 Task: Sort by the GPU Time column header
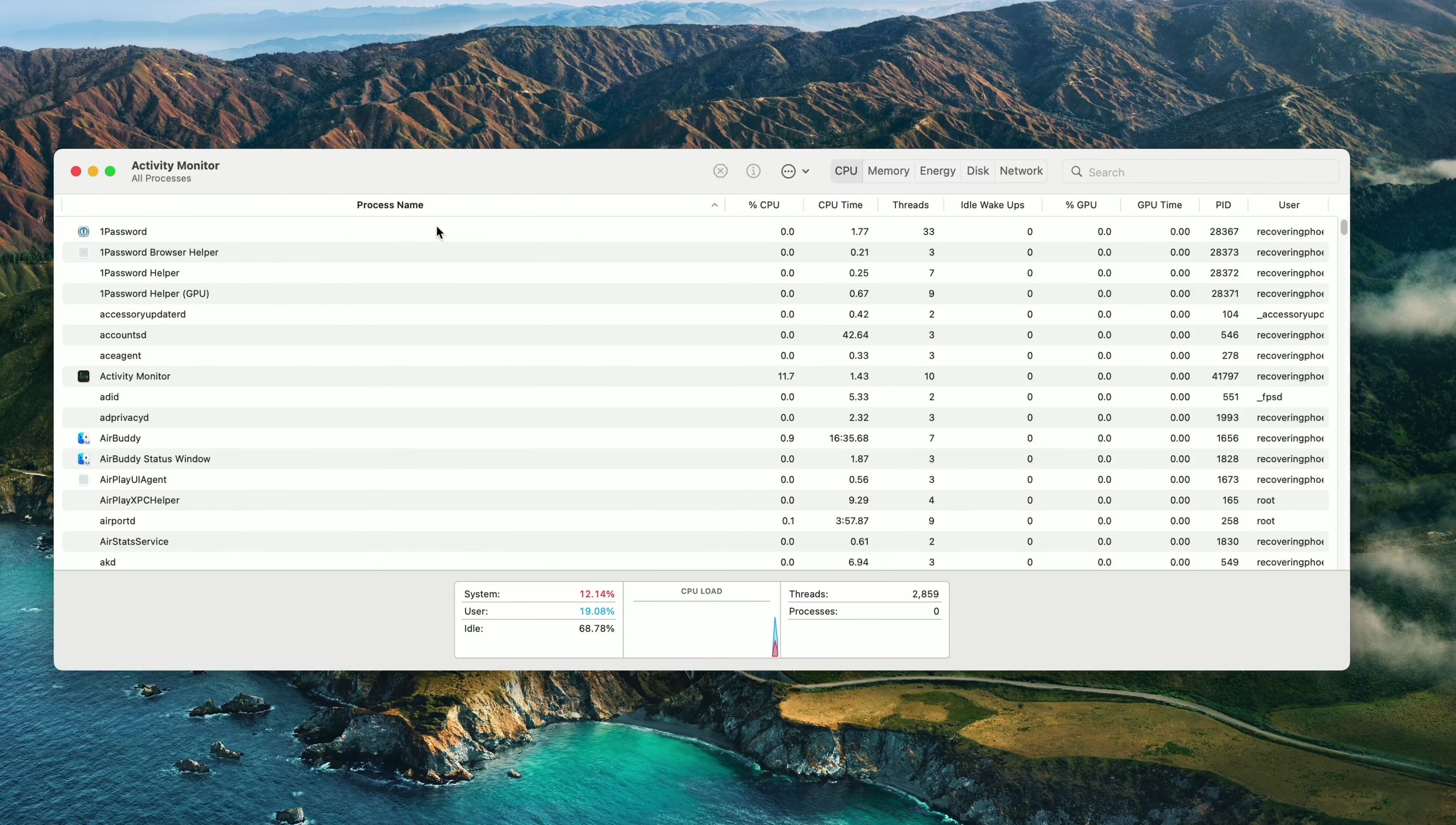1159,205
